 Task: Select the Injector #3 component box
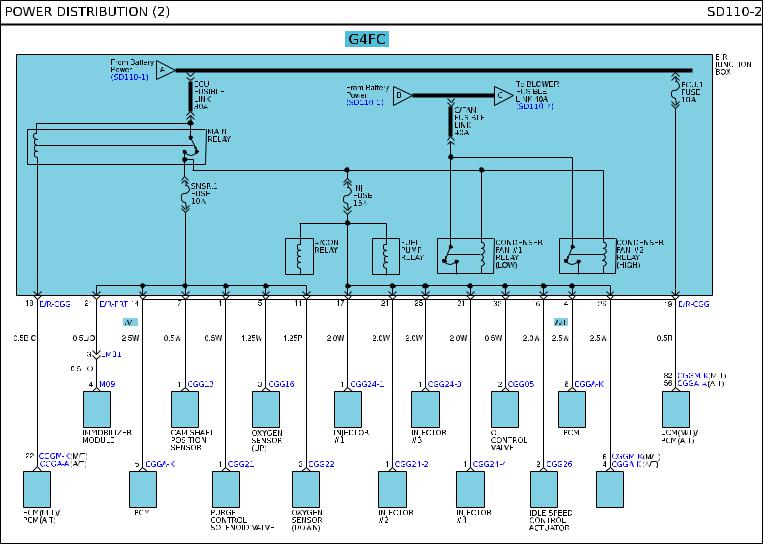click(425, 410)
